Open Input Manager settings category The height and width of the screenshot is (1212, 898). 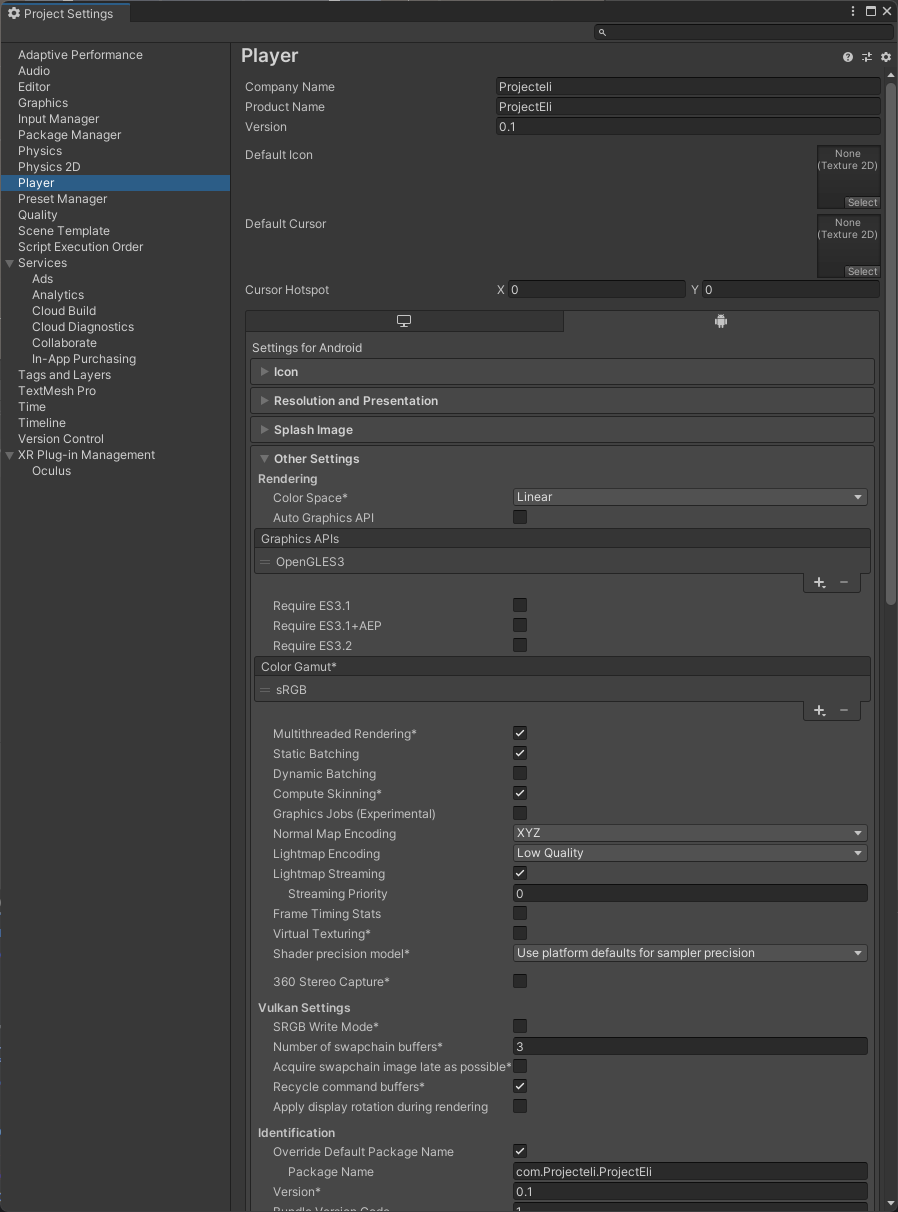(x=58, y=119)
